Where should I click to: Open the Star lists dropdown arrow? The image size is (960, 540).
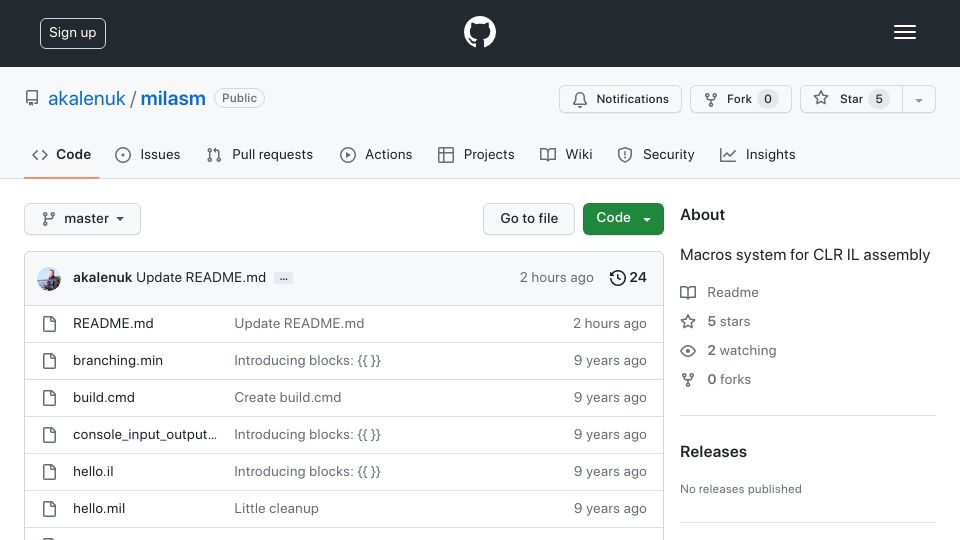919,99
